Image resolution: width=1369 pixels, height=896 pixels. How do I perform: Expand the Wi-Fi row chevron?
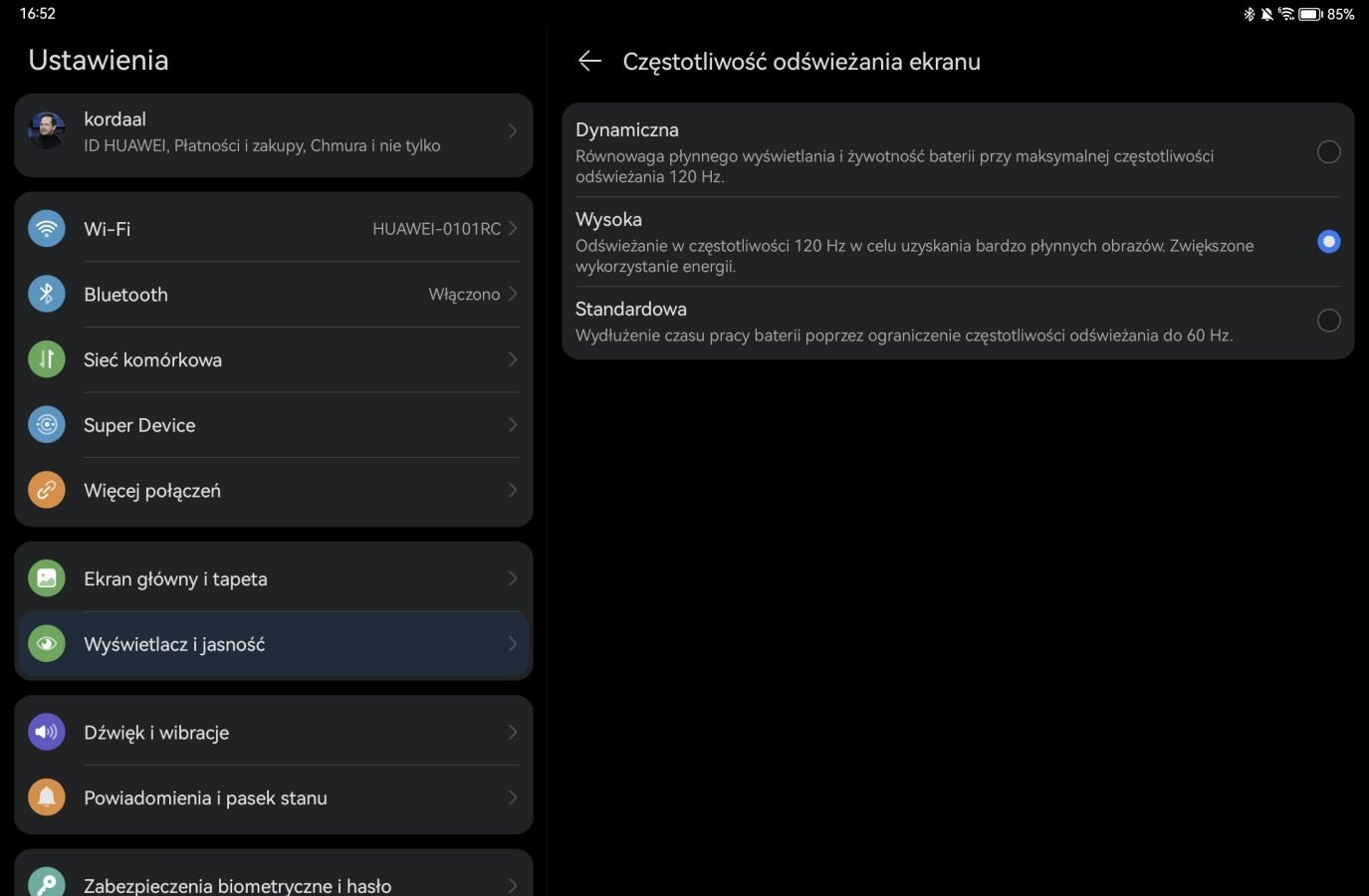coord(513,229)
